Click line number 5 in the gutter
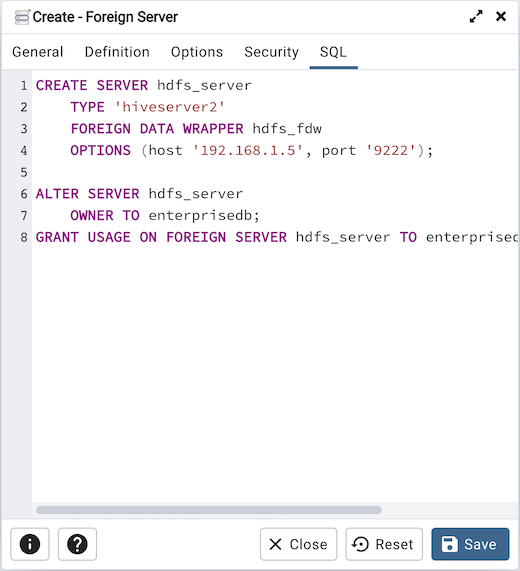The image size is (520, 571). pos(24,172)
